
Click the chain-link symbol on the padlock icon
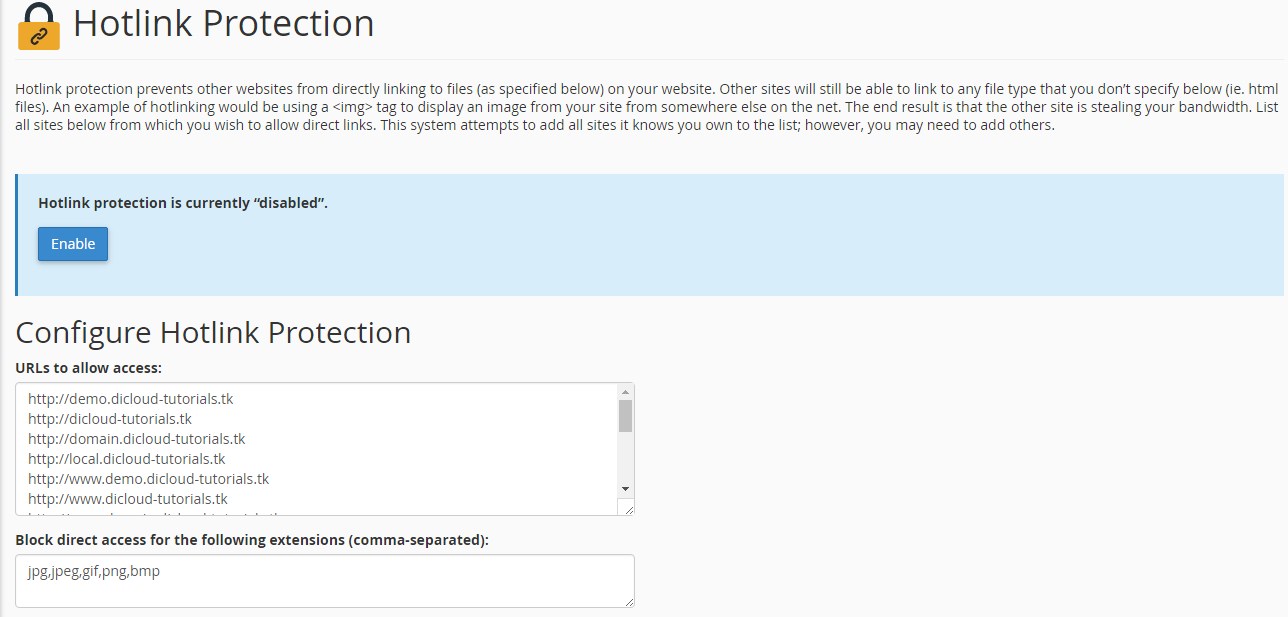click(x=40, y=38)
